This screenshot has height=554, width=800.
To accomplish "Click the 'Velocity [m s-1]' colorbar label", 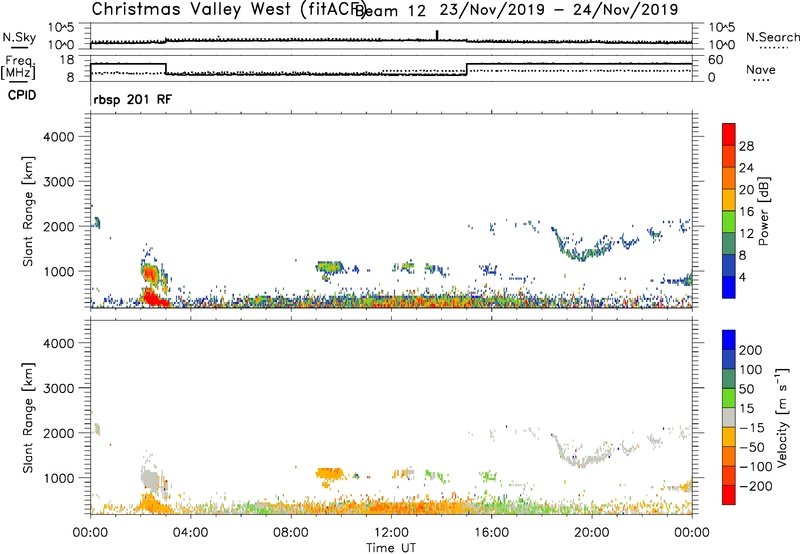I will pos(782,418).
